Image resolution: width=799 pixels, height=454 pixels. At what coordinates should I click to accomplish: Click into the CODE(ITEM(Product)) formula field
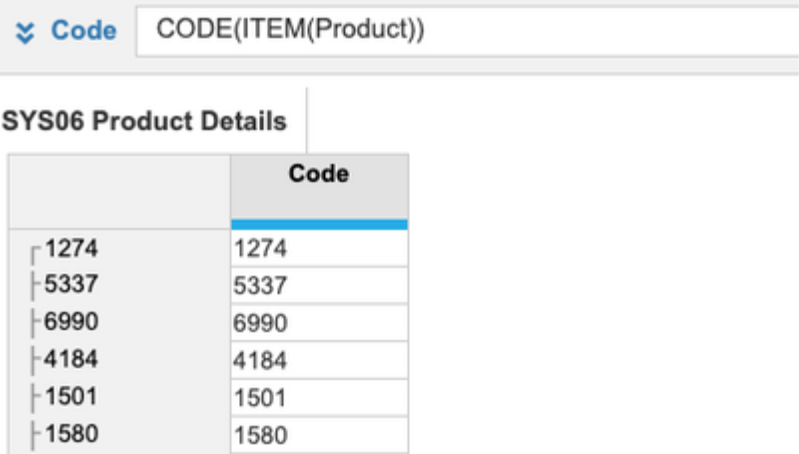click(467, 31)
